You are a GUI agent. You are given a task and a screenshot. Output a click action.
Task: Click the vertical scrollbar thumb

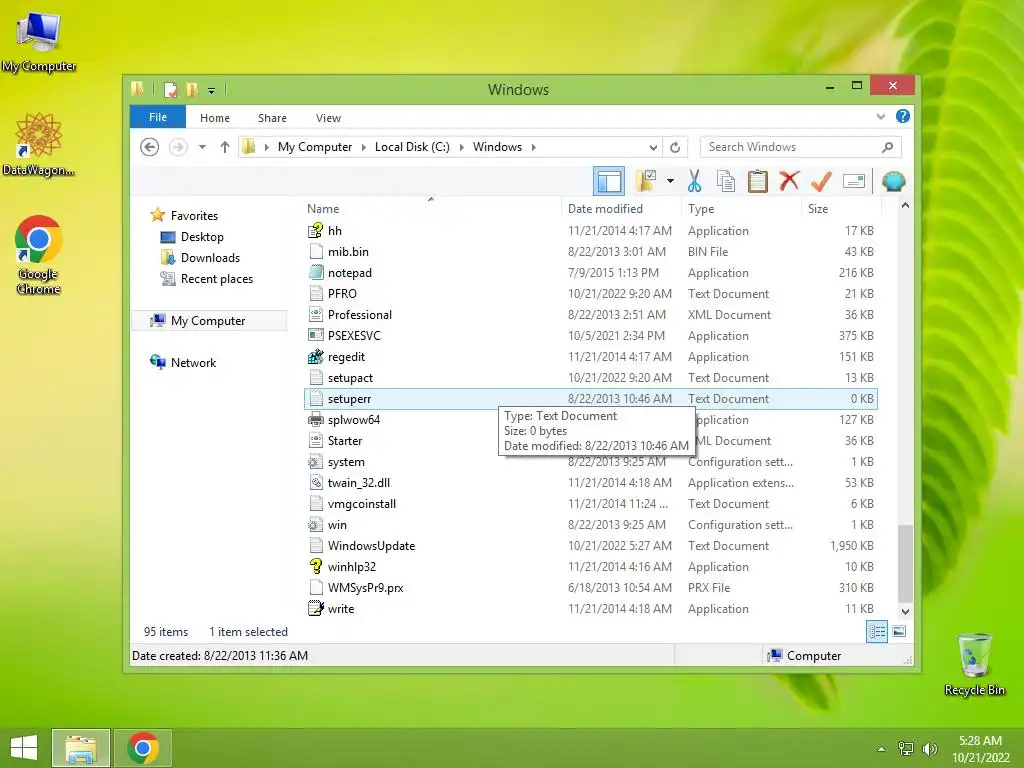click(x=905, y=562)
